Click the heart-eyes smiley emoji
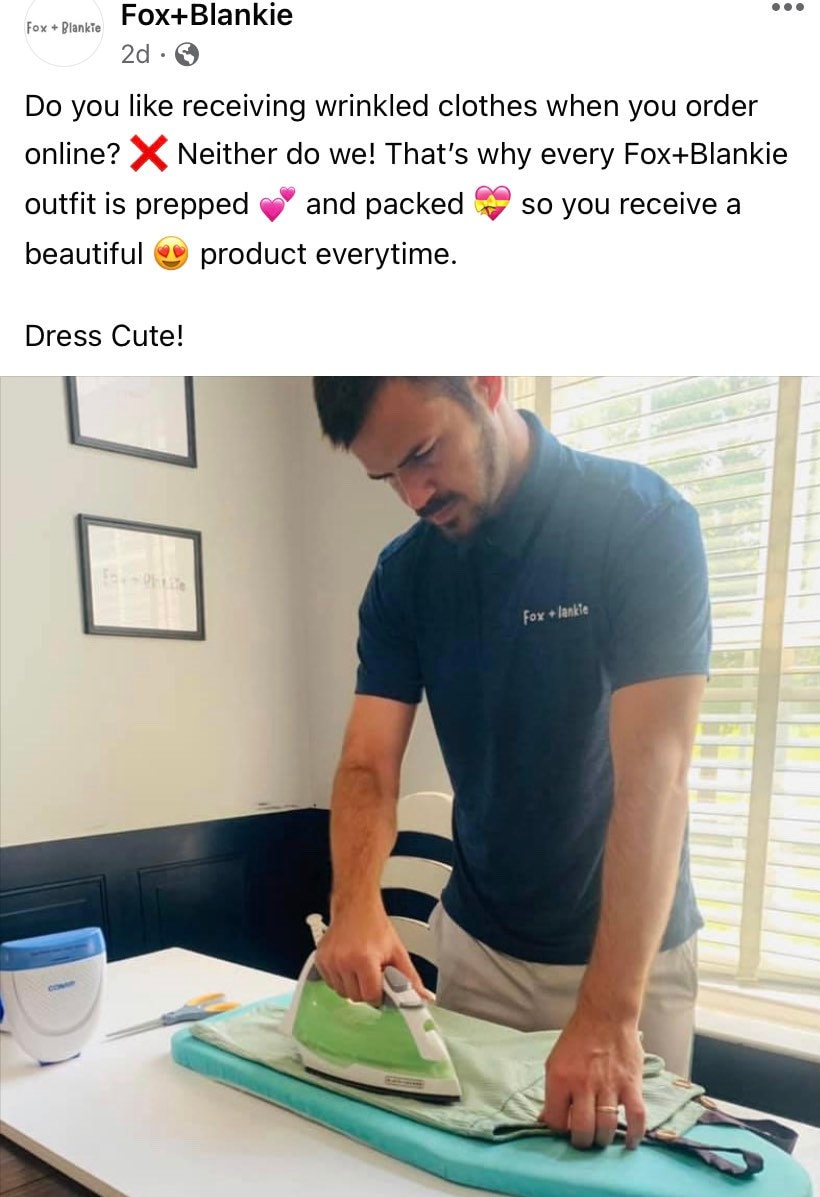 [171, 253]
